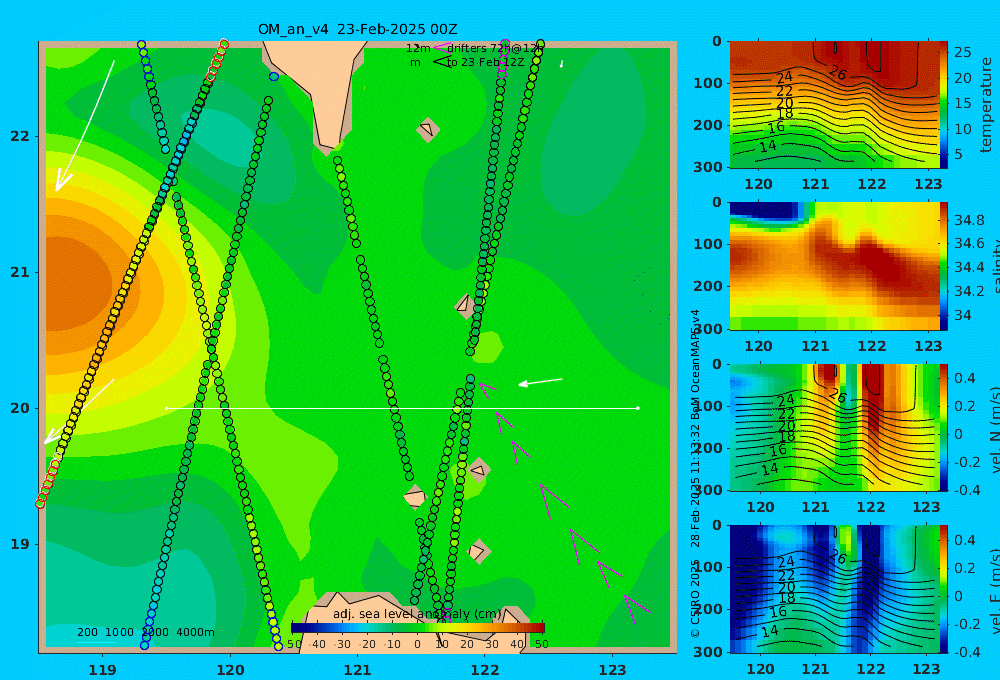The height and width of the screenshot is (680, 1000).
Task: Click the vel. N colorbar scale
Action: (944, 427)
